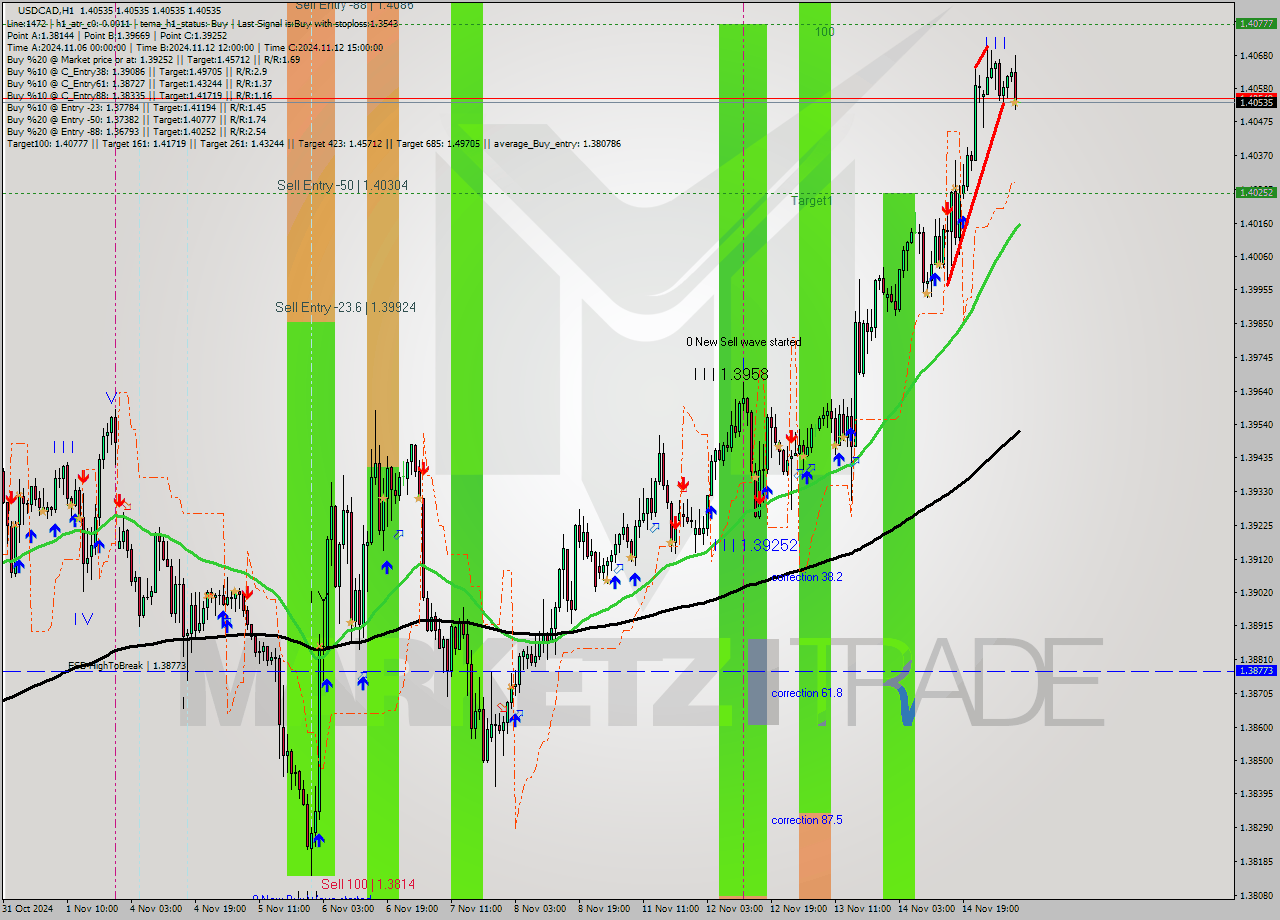Image resolution: width=1280 pixels, height=920 pixels.
Task: Click 'Sell Entry -50 | 1.40304' label
Action: pos(343,186)
